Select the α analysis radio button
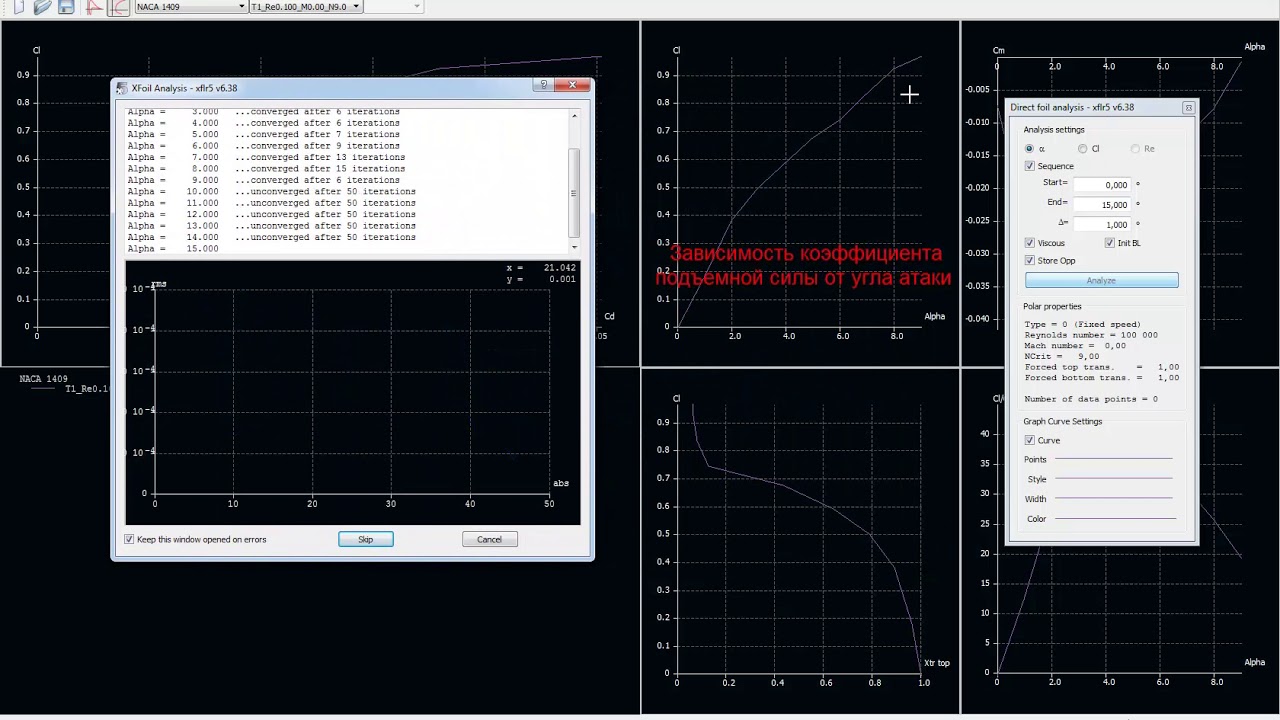This screenshot has height=720, width=1280. [1030, 148]
